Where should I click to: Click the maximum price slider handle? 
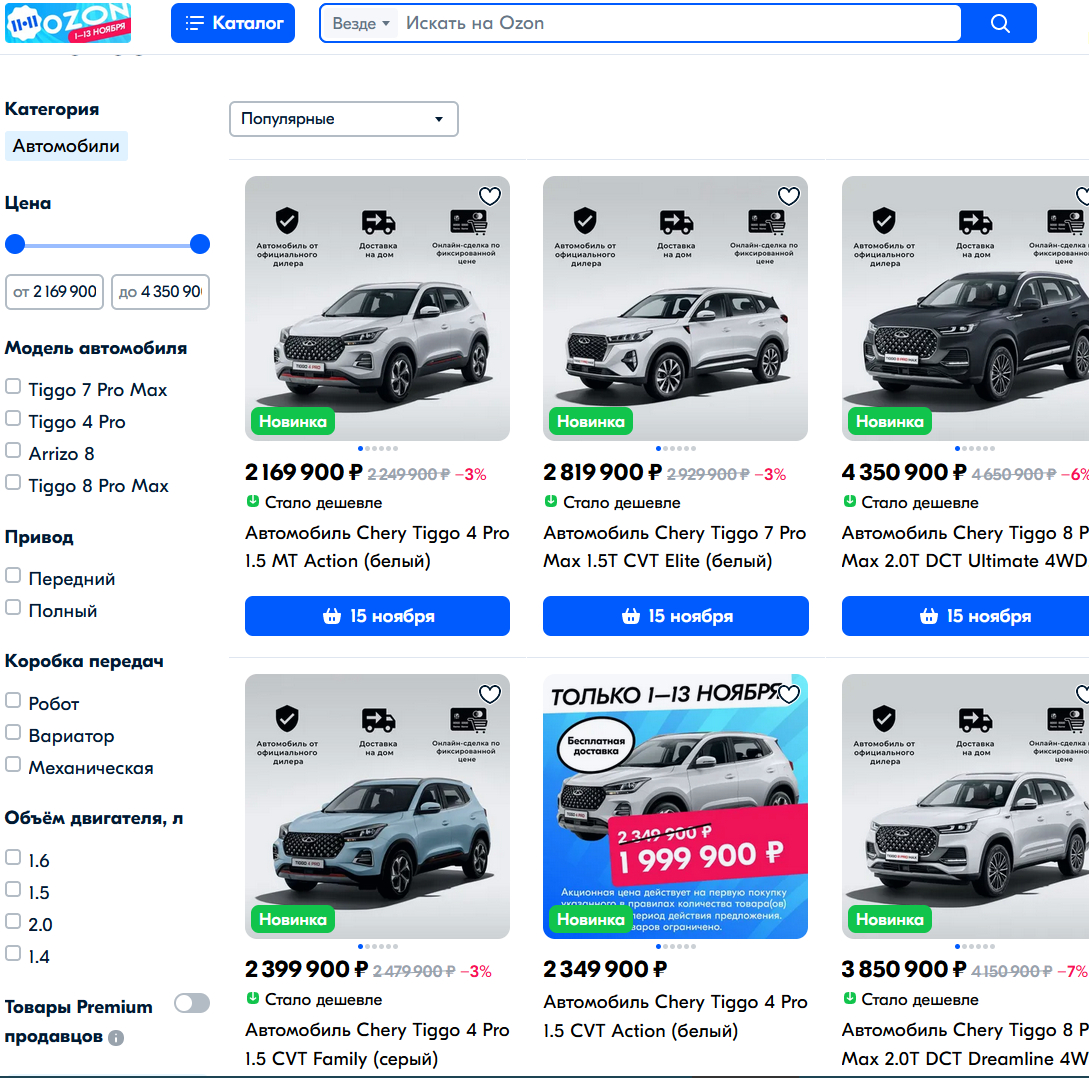tap(200, 244)
